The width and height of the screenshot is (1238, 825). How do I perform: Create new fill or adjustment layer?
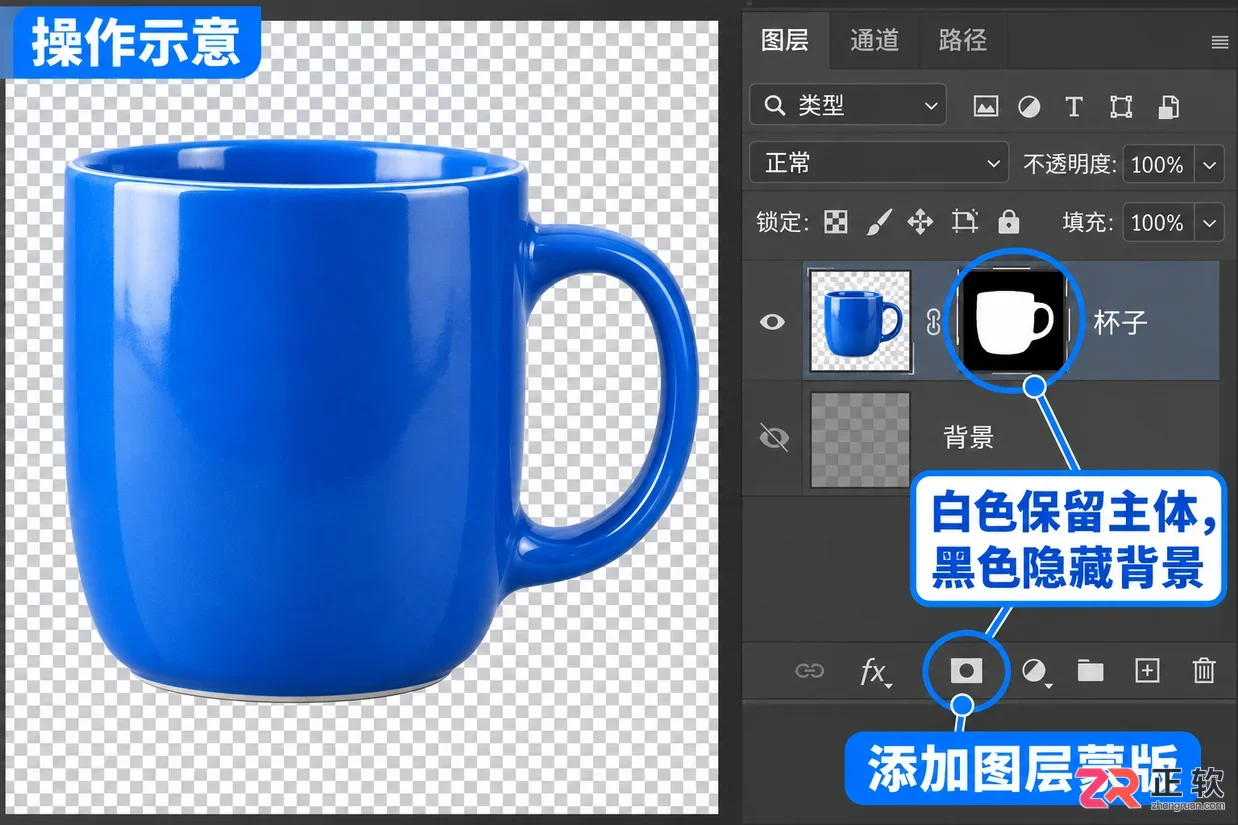click(1035, 672)
